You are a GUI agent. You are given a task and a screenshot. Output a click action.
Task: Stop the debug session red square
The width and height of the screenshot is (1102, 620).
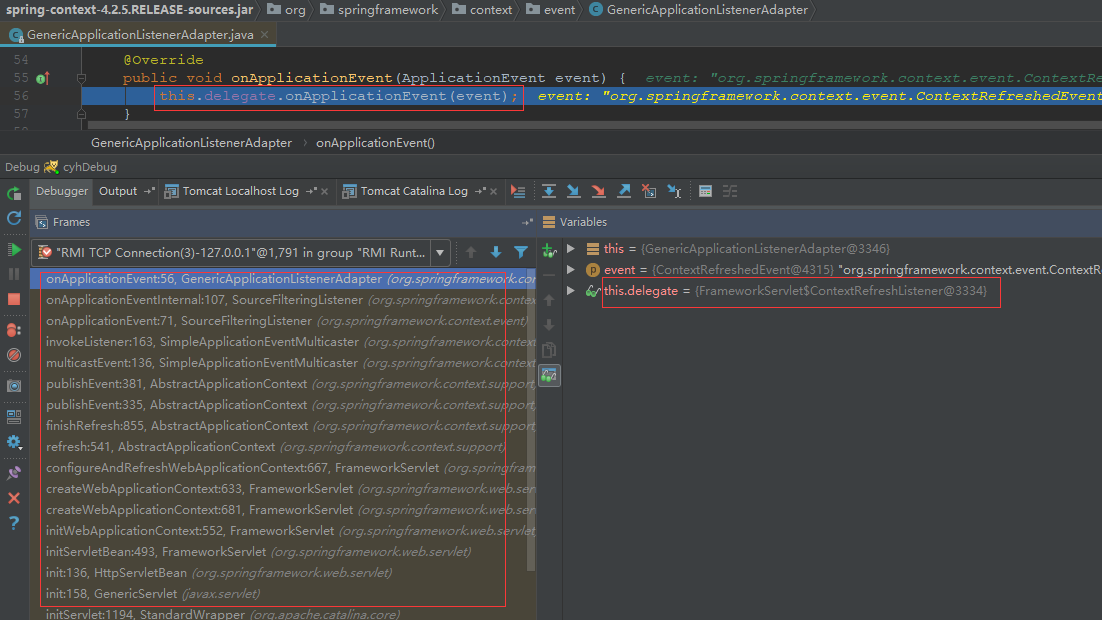coord(14,299)
